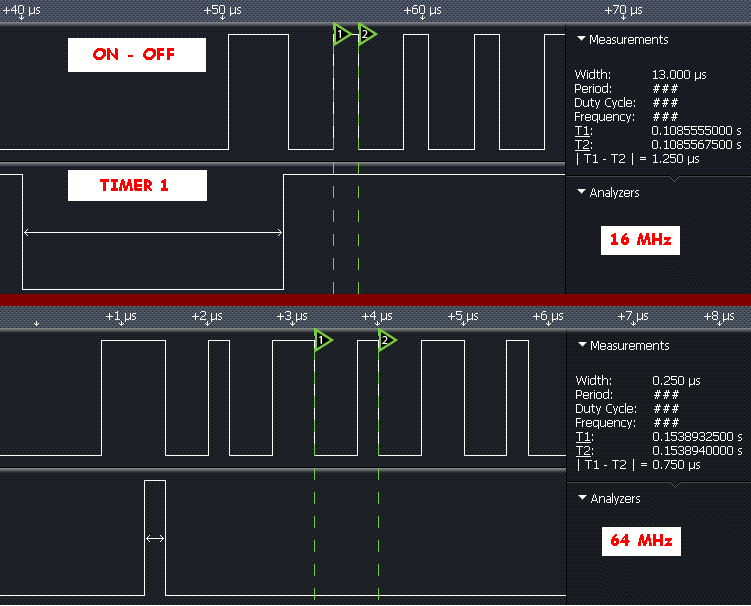The image size is (751, 606).
Task: Select marker 1 flag in lower waveform
Action: pyautogui.click(x=323, y=341)
